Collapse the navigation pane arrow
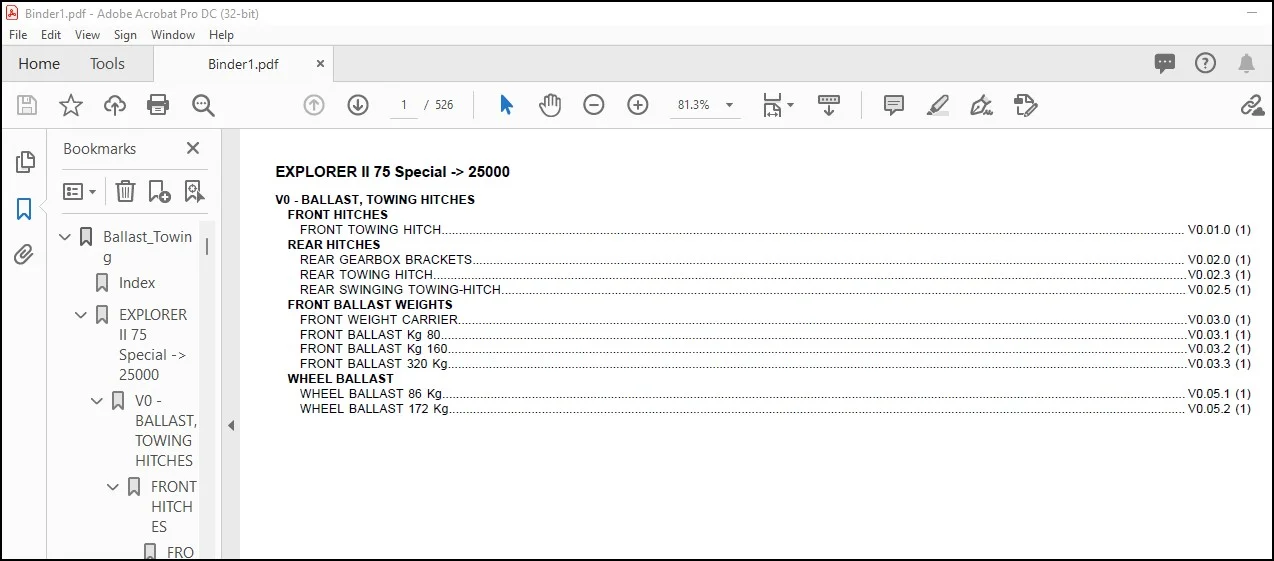Screen dimensions: 1274x561 click(x=231, y=426)
